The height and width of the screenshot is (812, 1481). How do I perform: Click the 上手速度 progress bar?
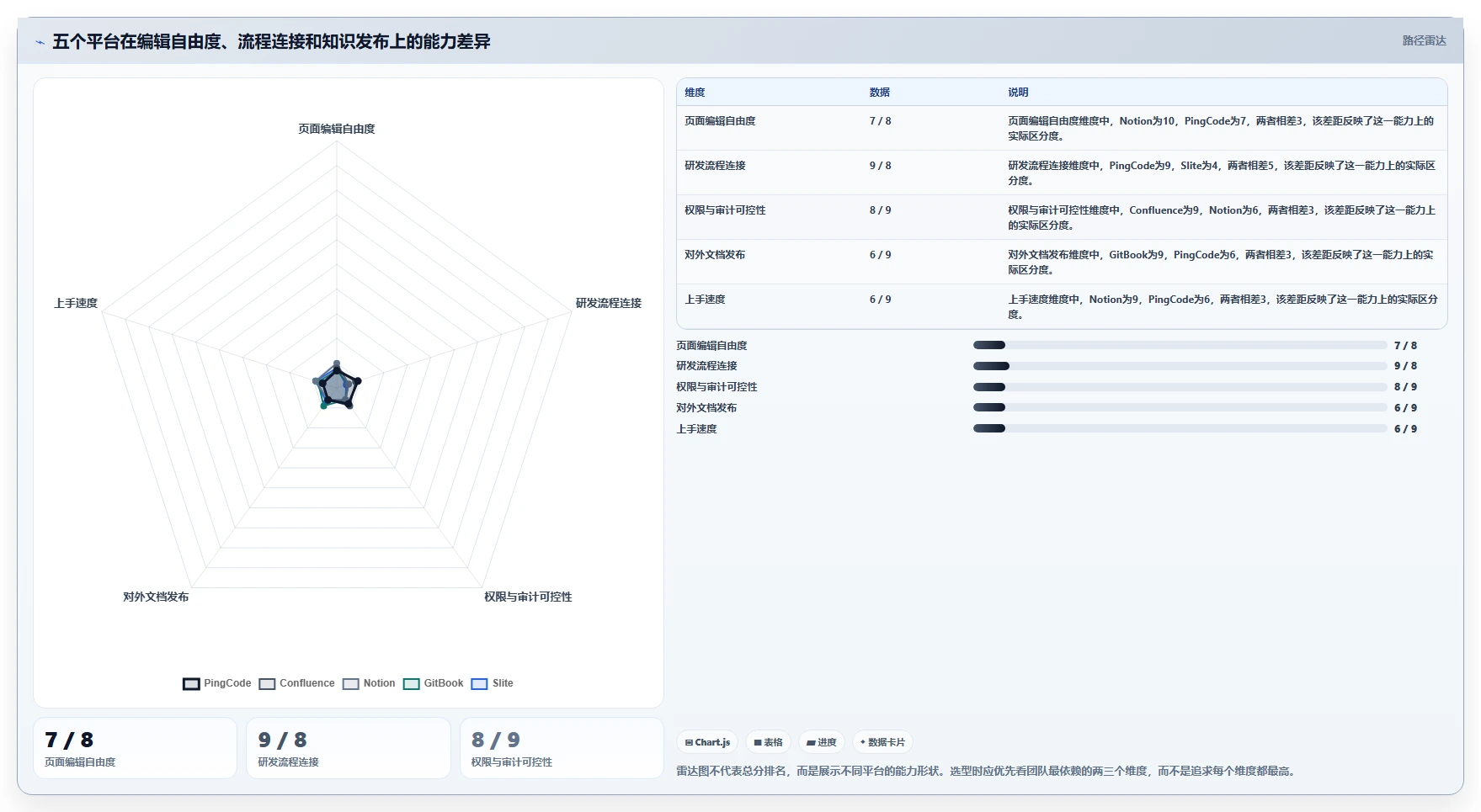[1180, 428]
